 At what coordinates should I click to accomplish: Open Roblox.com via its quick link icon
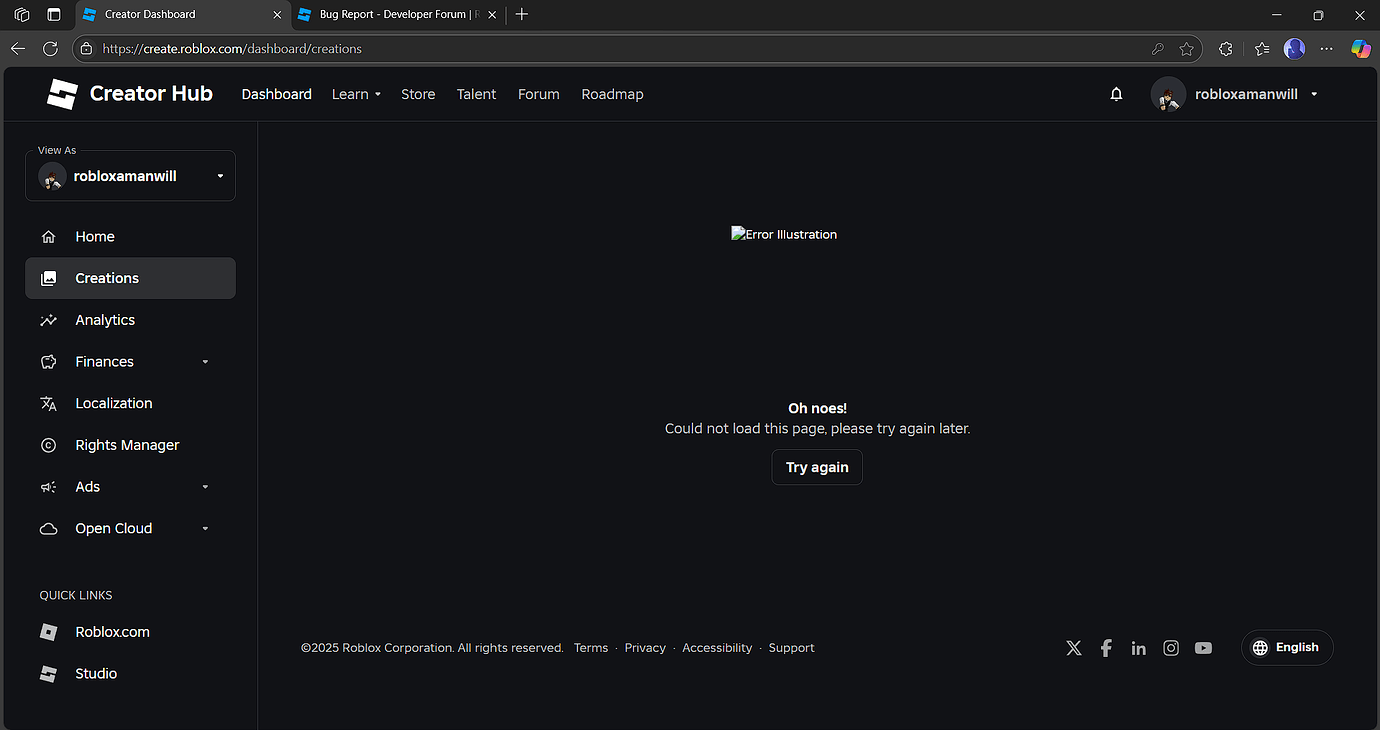point(48,631)
